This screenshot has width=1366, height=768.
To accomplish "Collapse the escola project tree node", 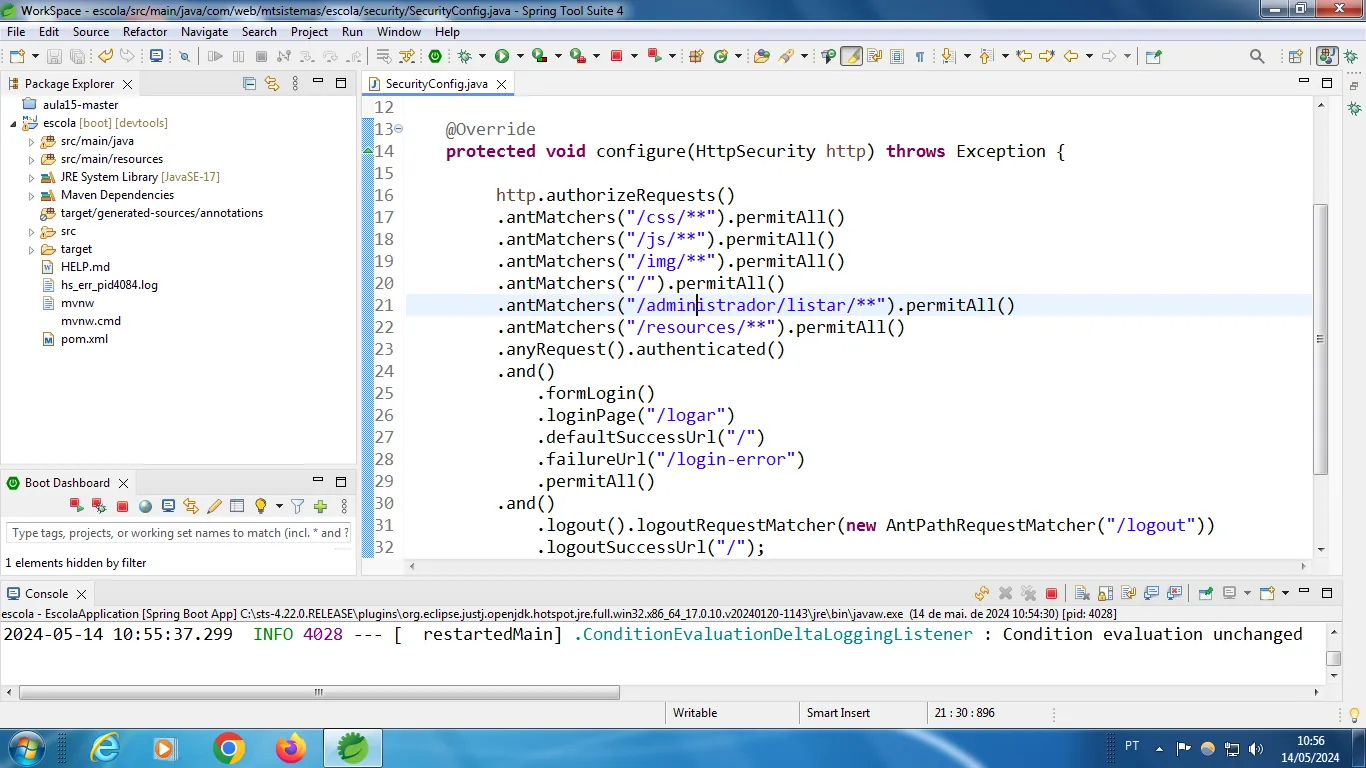I will (14, 124).
